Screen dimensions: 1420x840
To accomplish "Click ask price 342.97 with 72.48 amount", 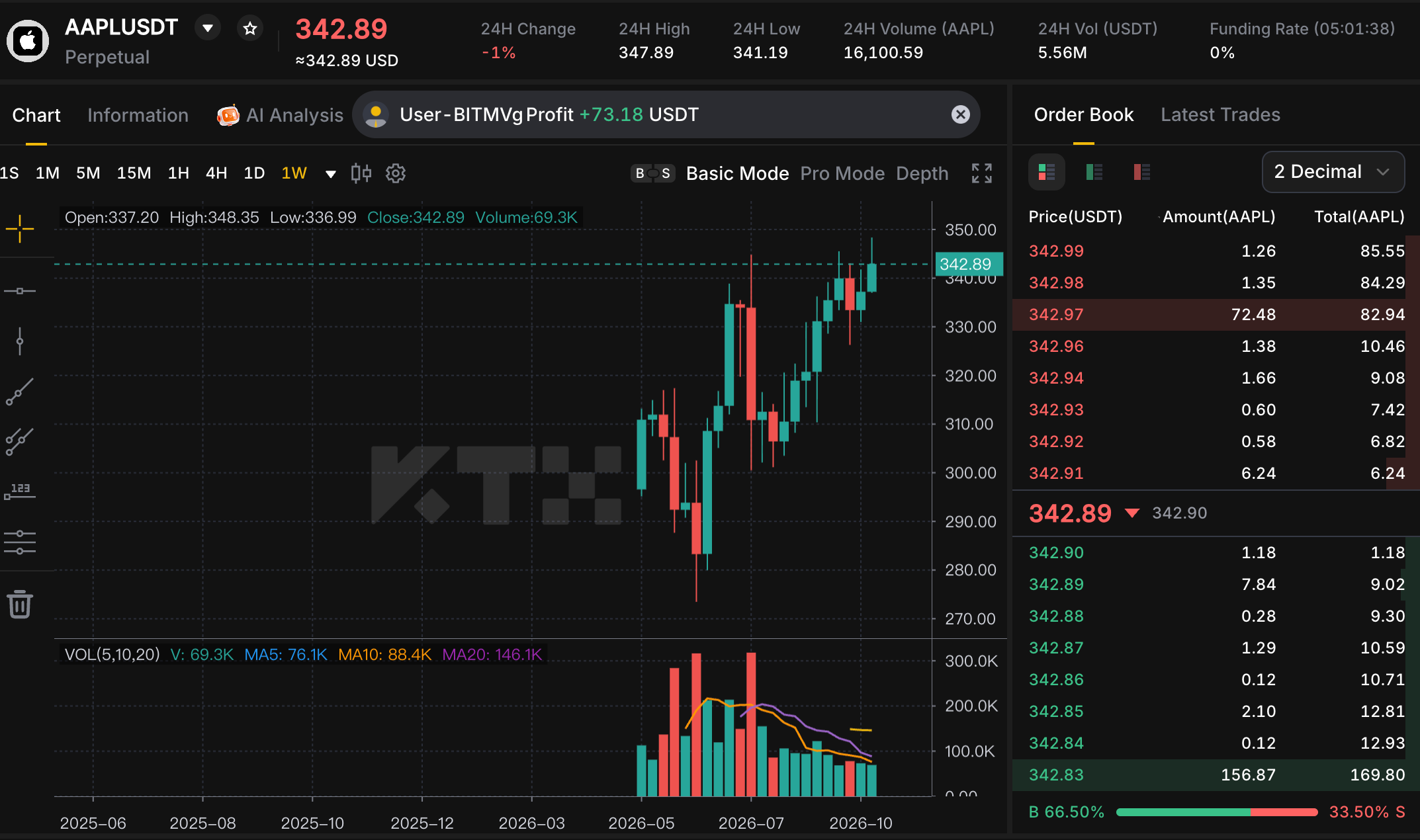I will click(1216, 315).
